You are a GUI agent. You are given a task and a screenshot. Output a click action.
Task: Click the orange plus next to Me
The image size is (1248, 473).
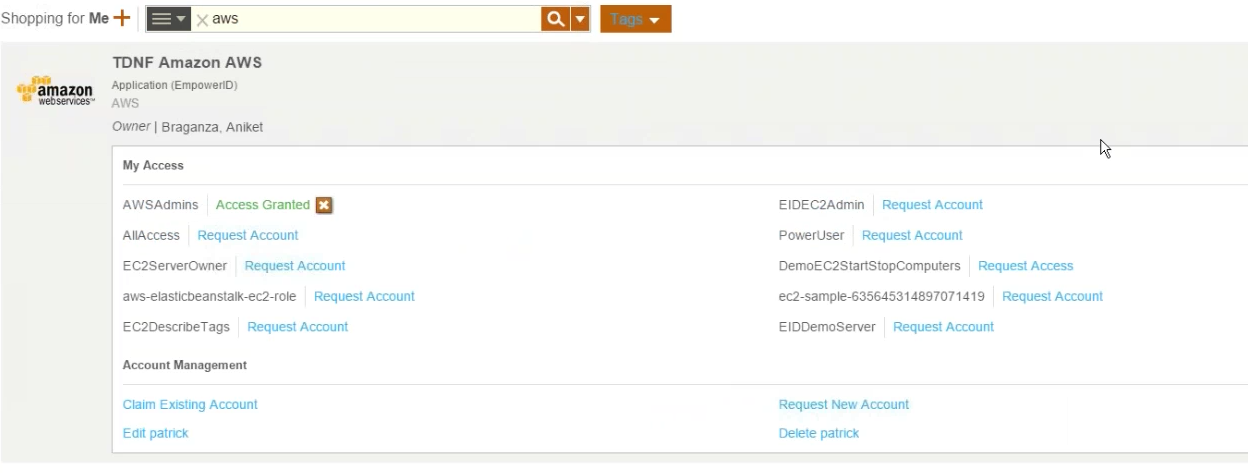pos(122,18)
